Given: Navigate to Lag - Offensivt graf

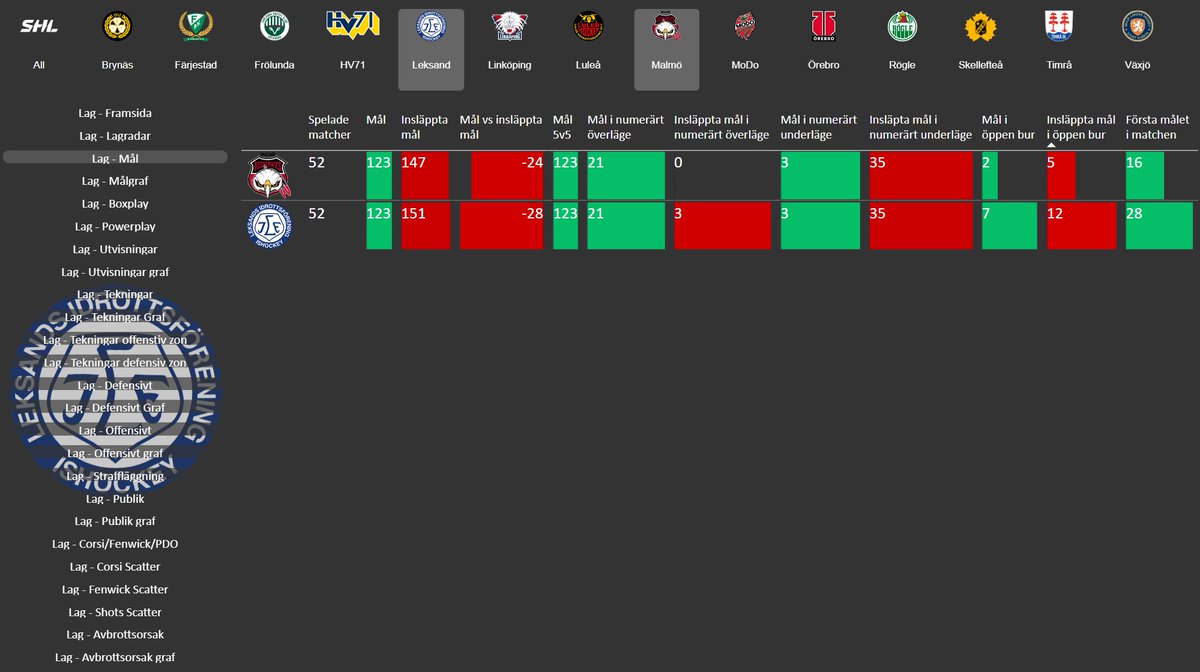Looking at the screenshot, I should (x=115, y=453).
